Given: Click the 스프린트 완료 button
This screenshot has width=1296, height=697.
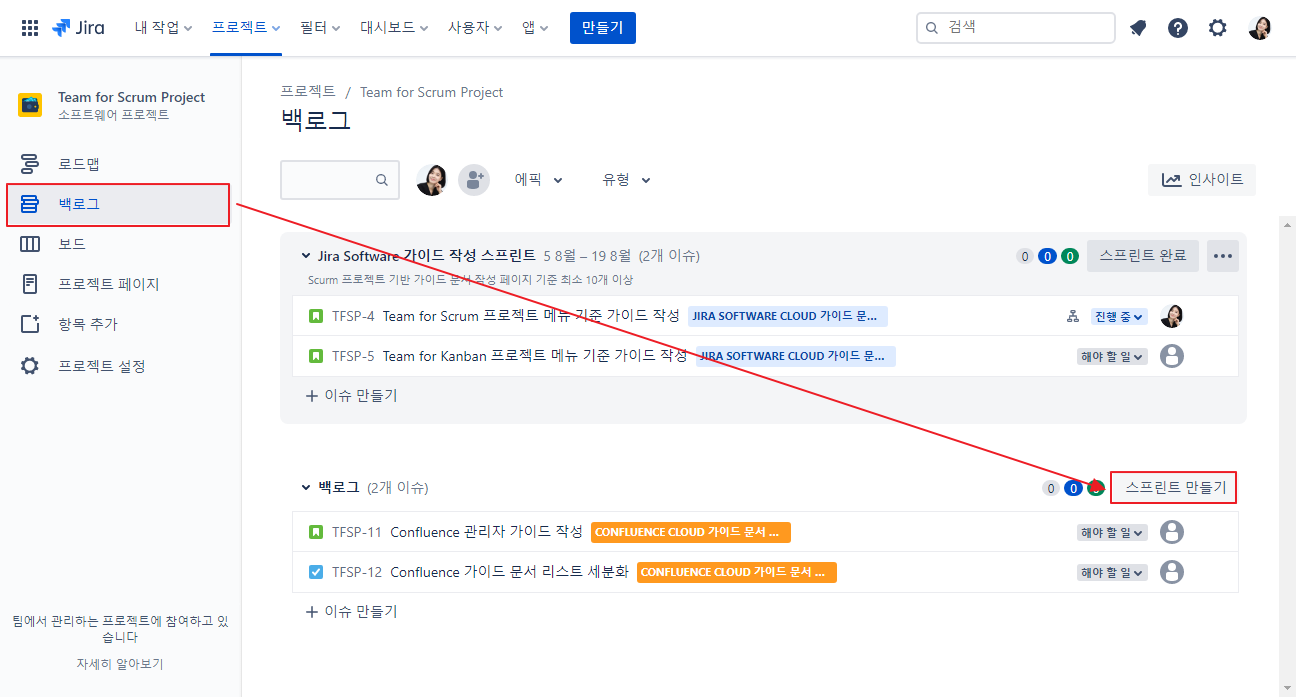Looking at the screenshot, I should [1142, 256].
